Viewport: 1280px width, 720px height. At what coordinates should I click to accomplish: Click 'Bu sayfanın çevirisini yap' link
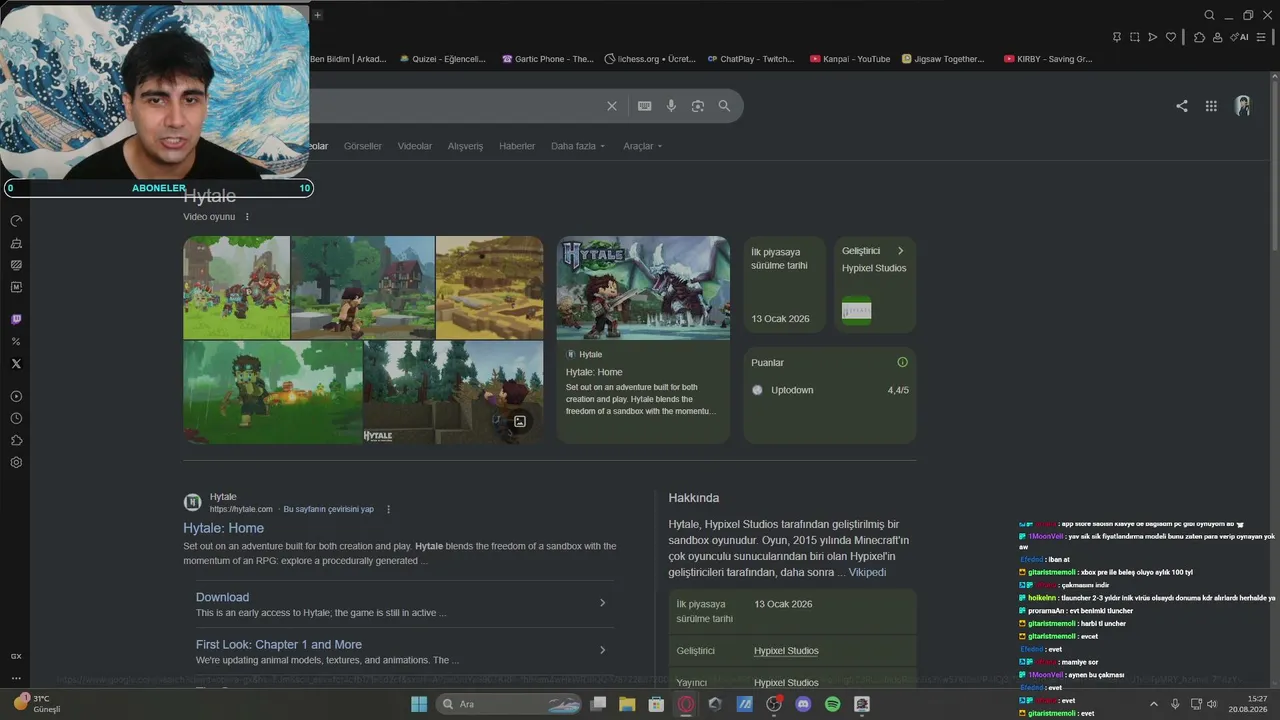328,509
